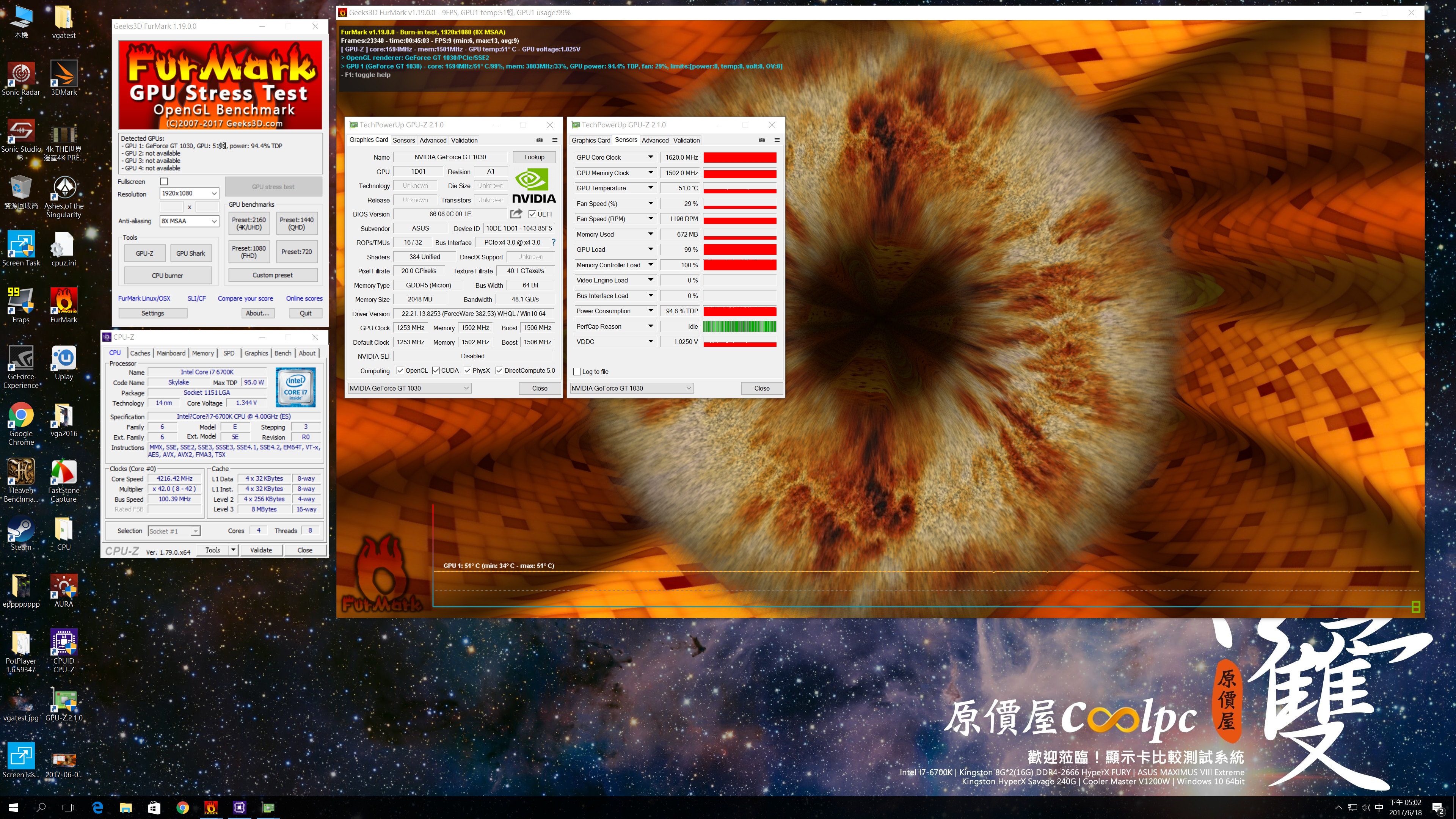Open the Action Center notification icon
The width and height of the screenshot is (1456, 819).
[1437, 808]
